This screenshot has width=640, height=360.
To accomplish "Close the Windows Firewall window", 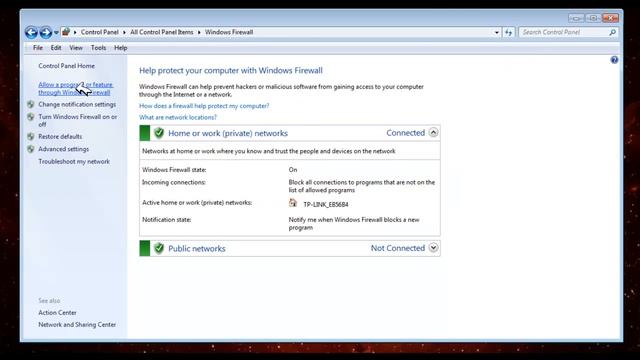I will (x=610, y=18).
